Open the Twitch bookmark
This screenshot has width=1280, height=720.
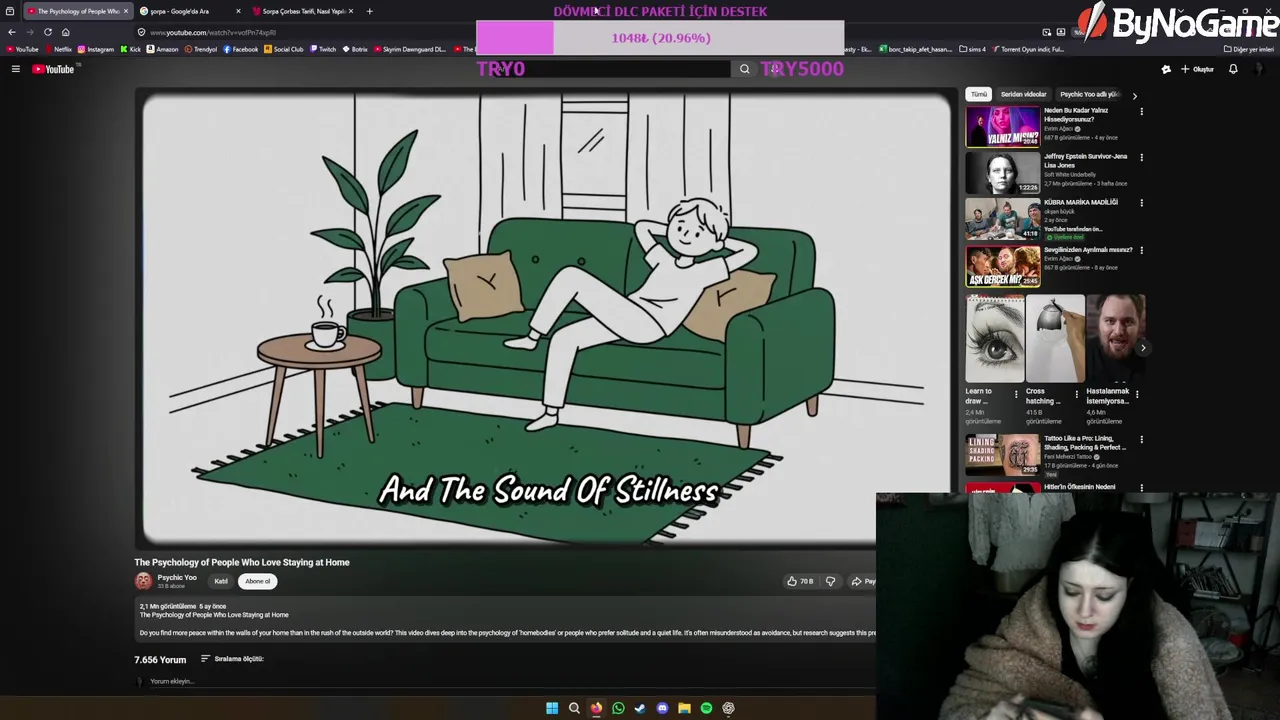click(323, 49)
